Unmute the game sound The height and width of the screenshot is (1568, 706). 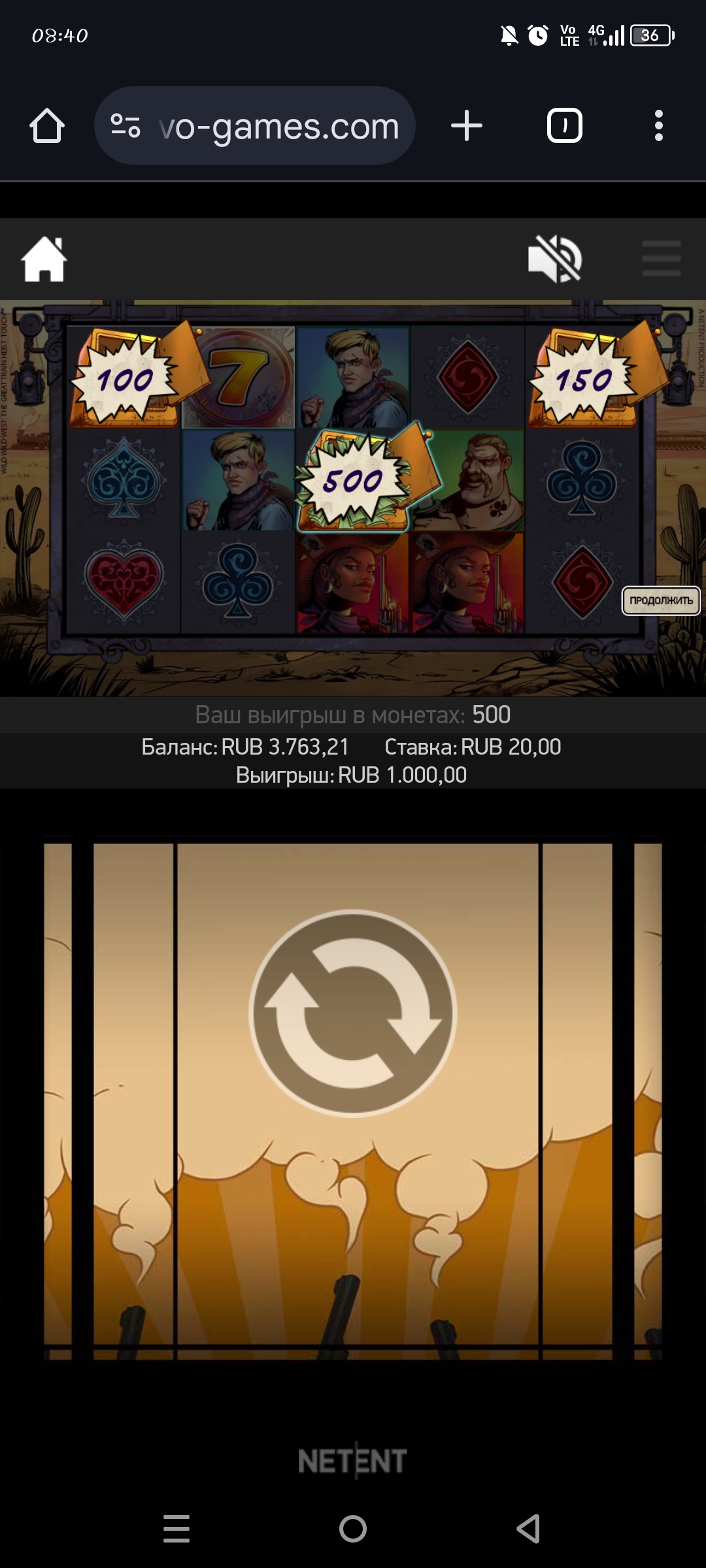pyautogui.click(x=555, y=259)
